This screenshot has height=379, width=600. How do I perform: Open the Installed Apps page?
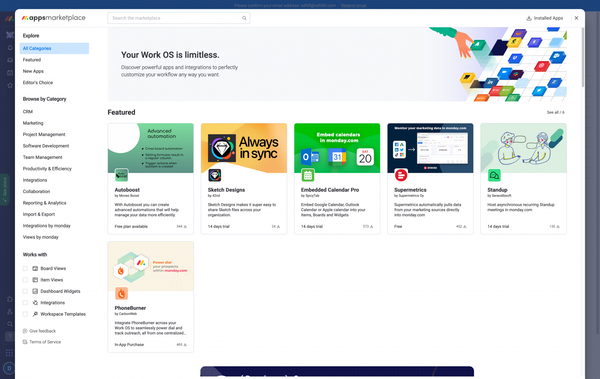pos(545,18)
